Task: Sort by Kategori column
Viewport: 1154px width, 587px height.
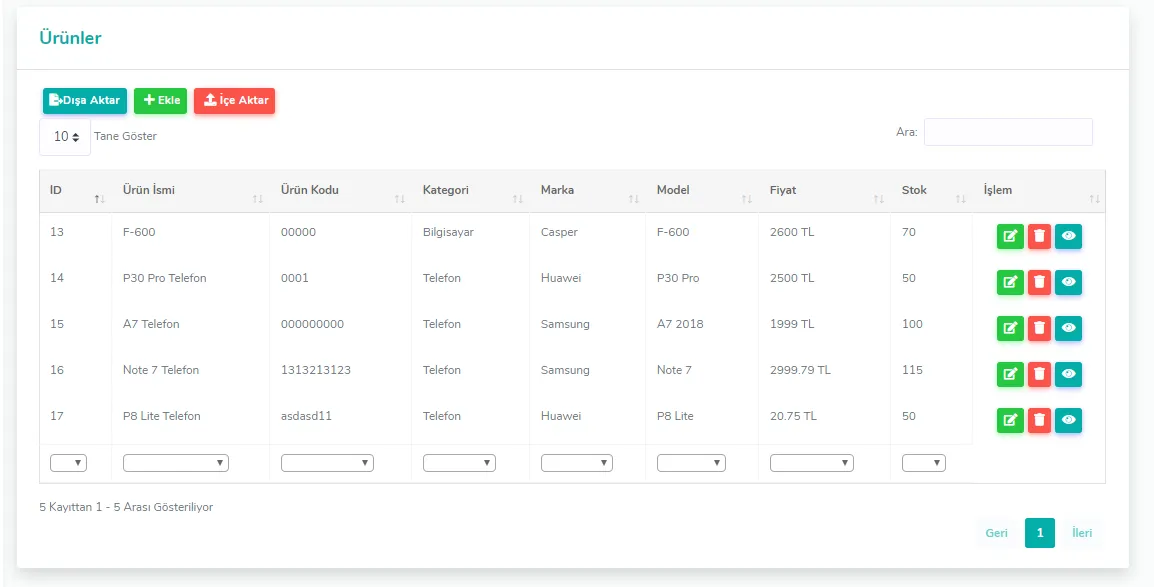Action: coord(470,191)
